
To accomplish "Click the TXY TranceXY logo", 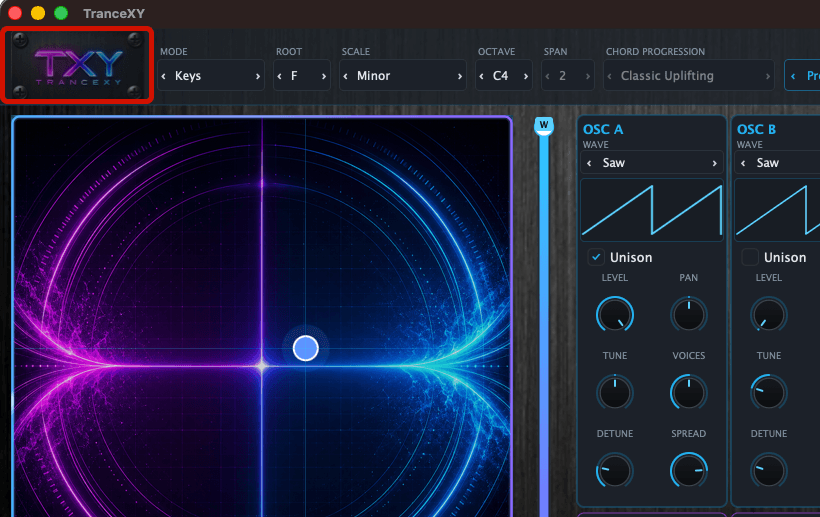I will 77,65.
